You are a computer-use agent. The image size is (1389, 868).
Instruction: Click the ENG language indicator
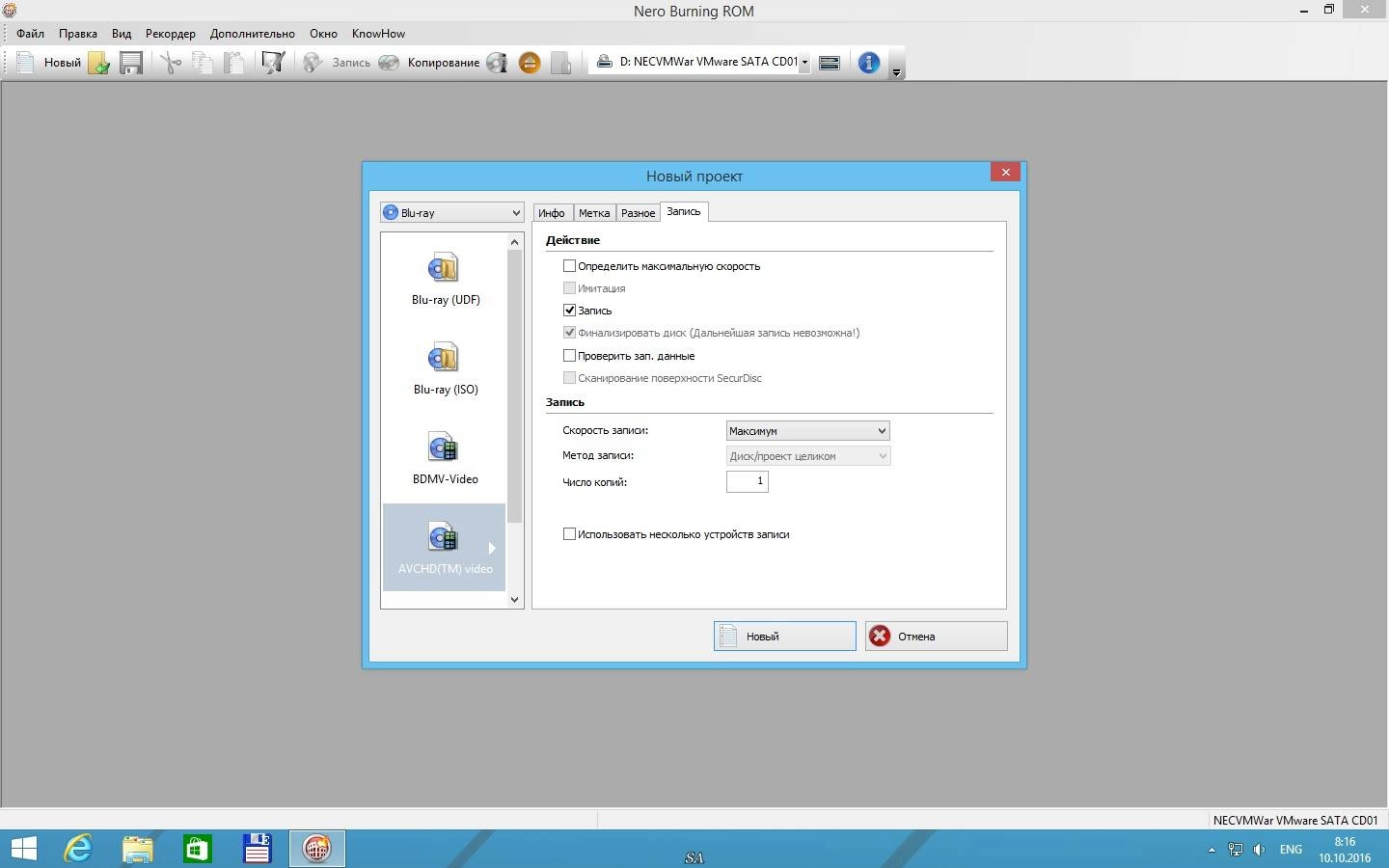(1291, 850)
